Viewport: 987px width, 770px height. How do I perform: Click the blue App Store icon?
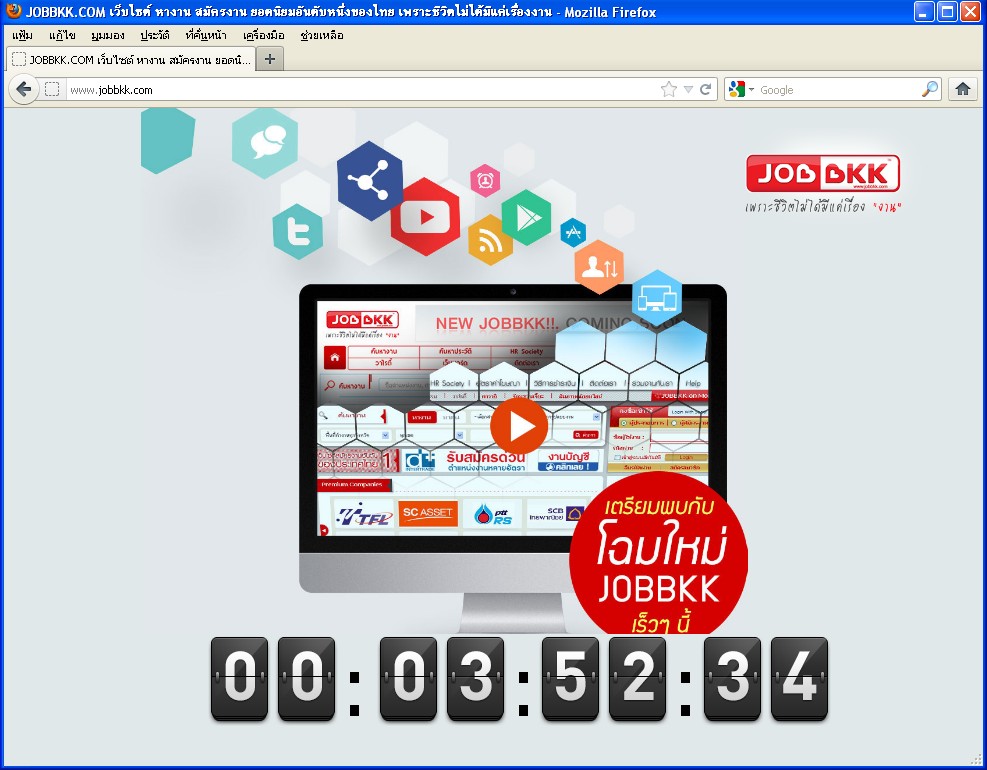[x=573, y=232]
